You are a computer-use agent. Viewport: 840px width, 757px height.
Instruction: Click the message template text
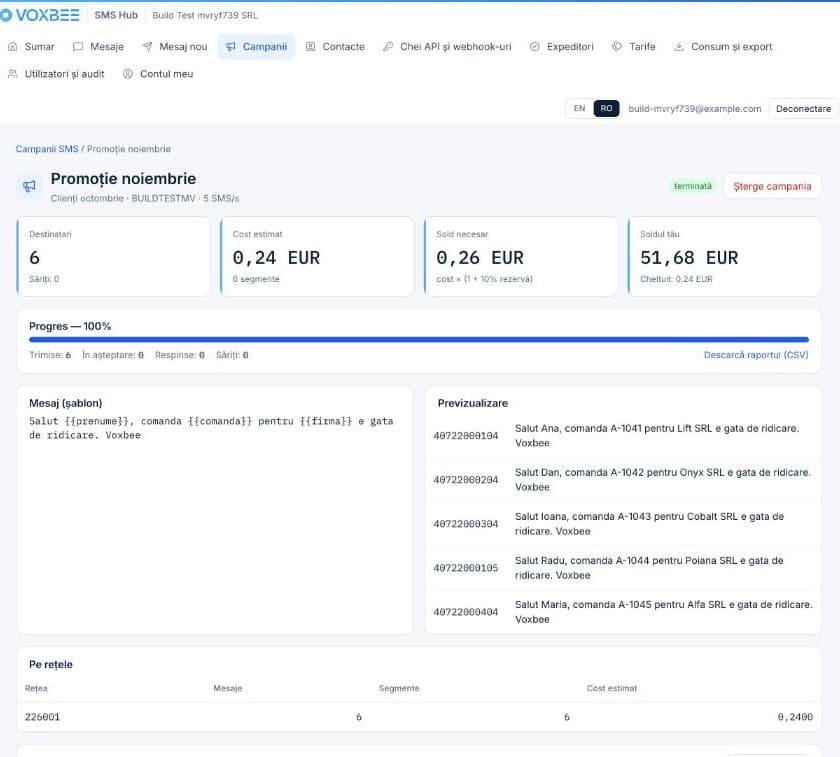[x=211, y=428]
